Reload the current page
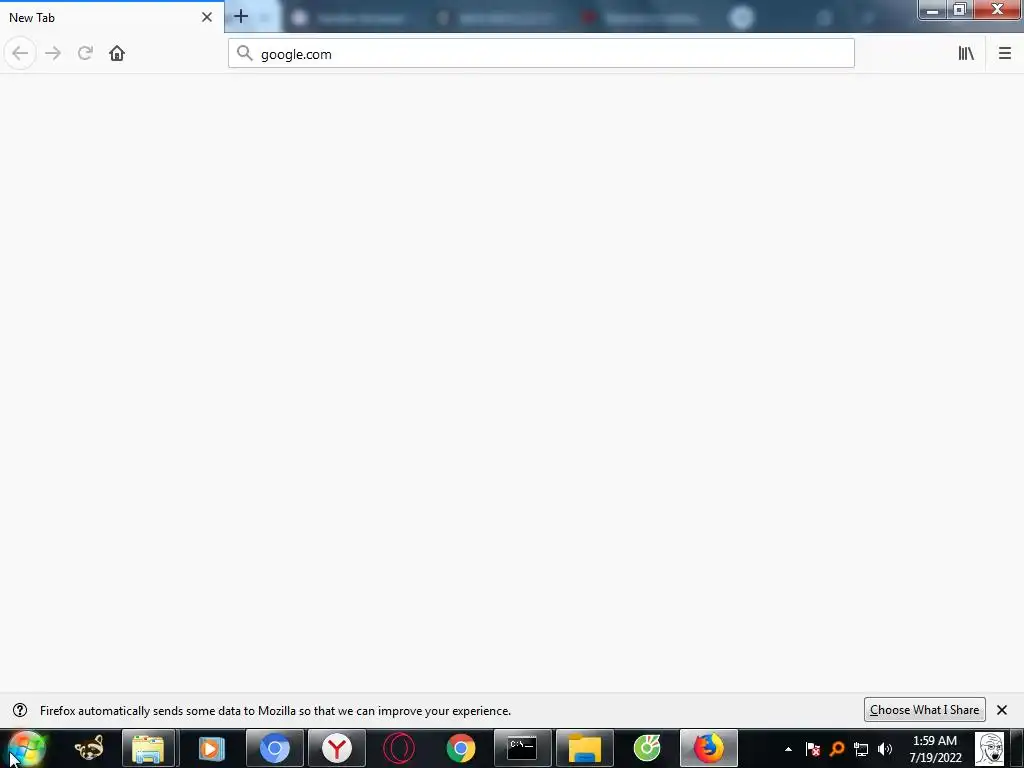This screenshot has height=768, width=1024. [x=85, y=54]
